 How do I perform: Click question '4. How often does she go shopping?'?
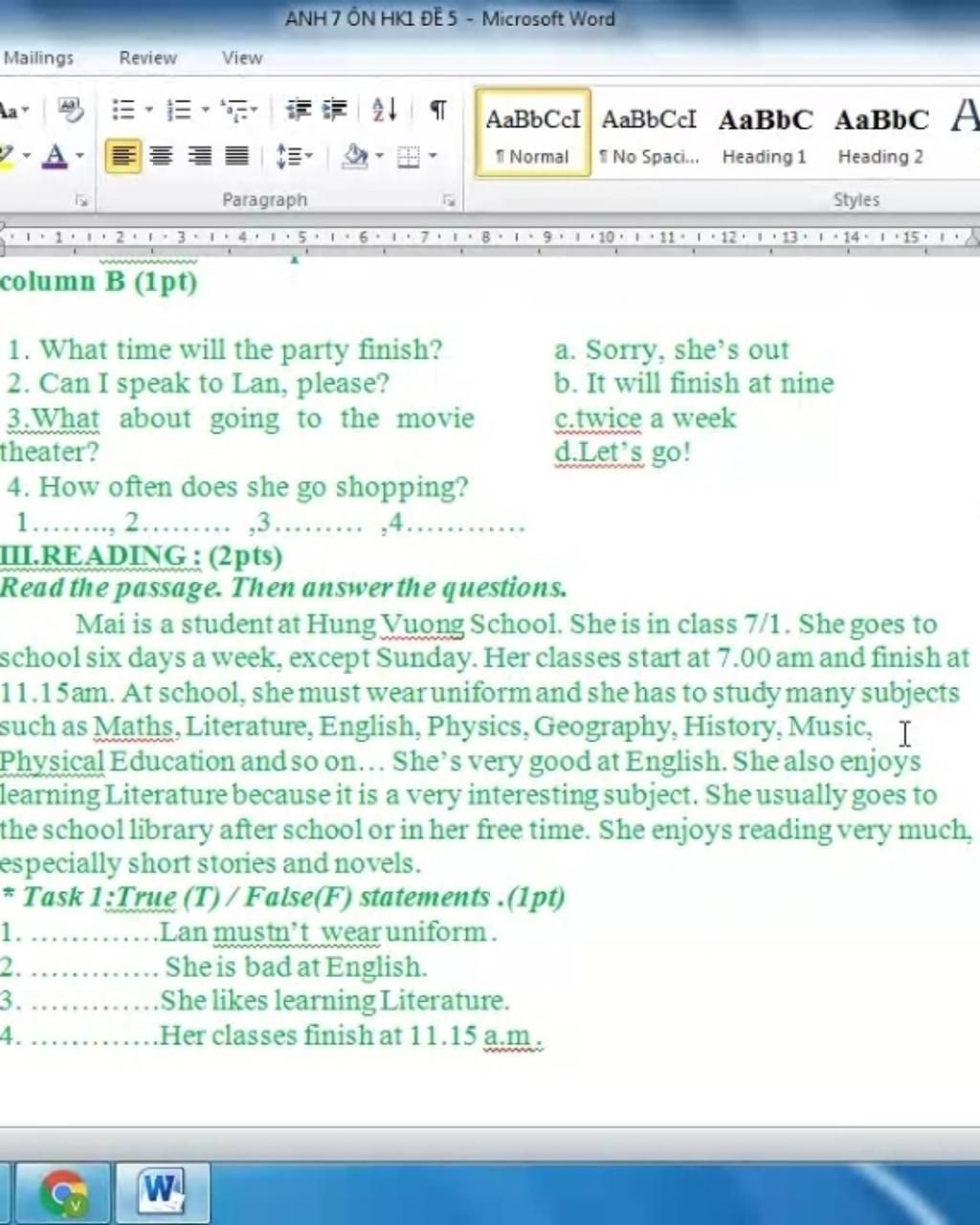[237, 486]
